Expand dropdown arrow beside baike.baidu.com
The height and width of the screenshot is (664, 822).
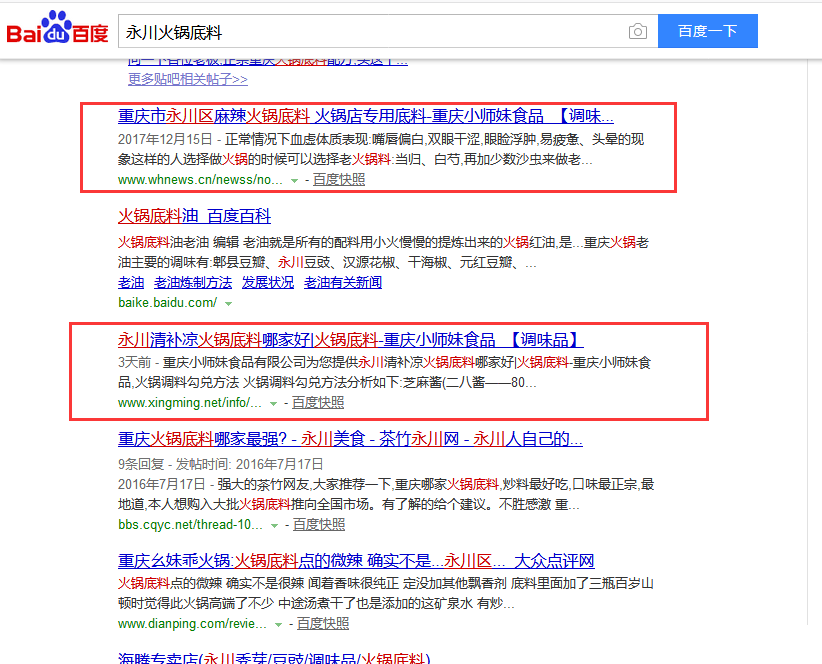(x=228, y=303)
